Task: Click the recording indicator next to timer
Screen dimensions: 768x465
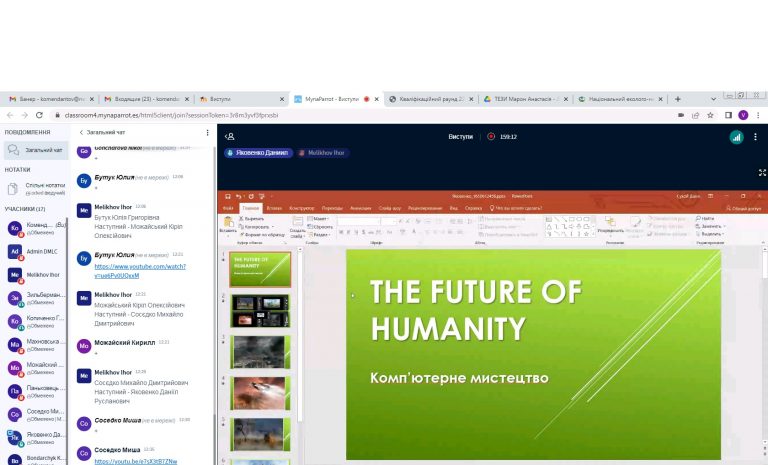Action: (x=491, y=136)
